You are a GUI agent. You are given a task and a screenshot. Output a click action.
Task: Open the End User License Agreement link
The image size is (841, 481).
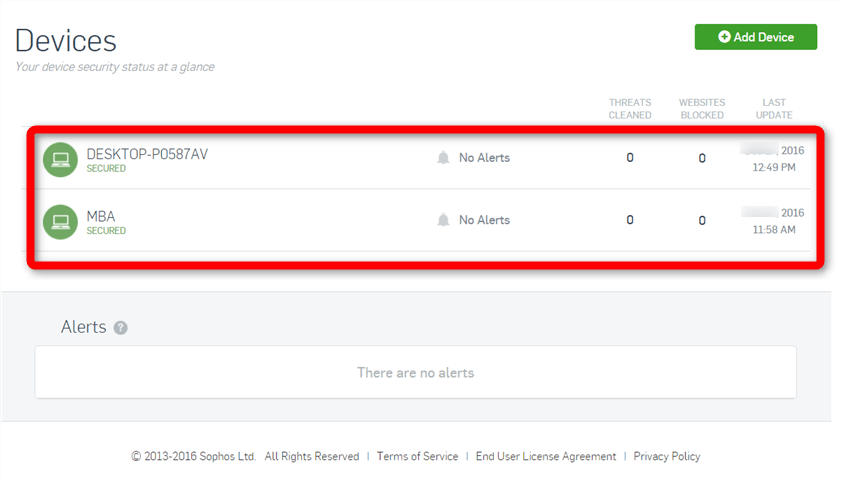pos(546,456)
